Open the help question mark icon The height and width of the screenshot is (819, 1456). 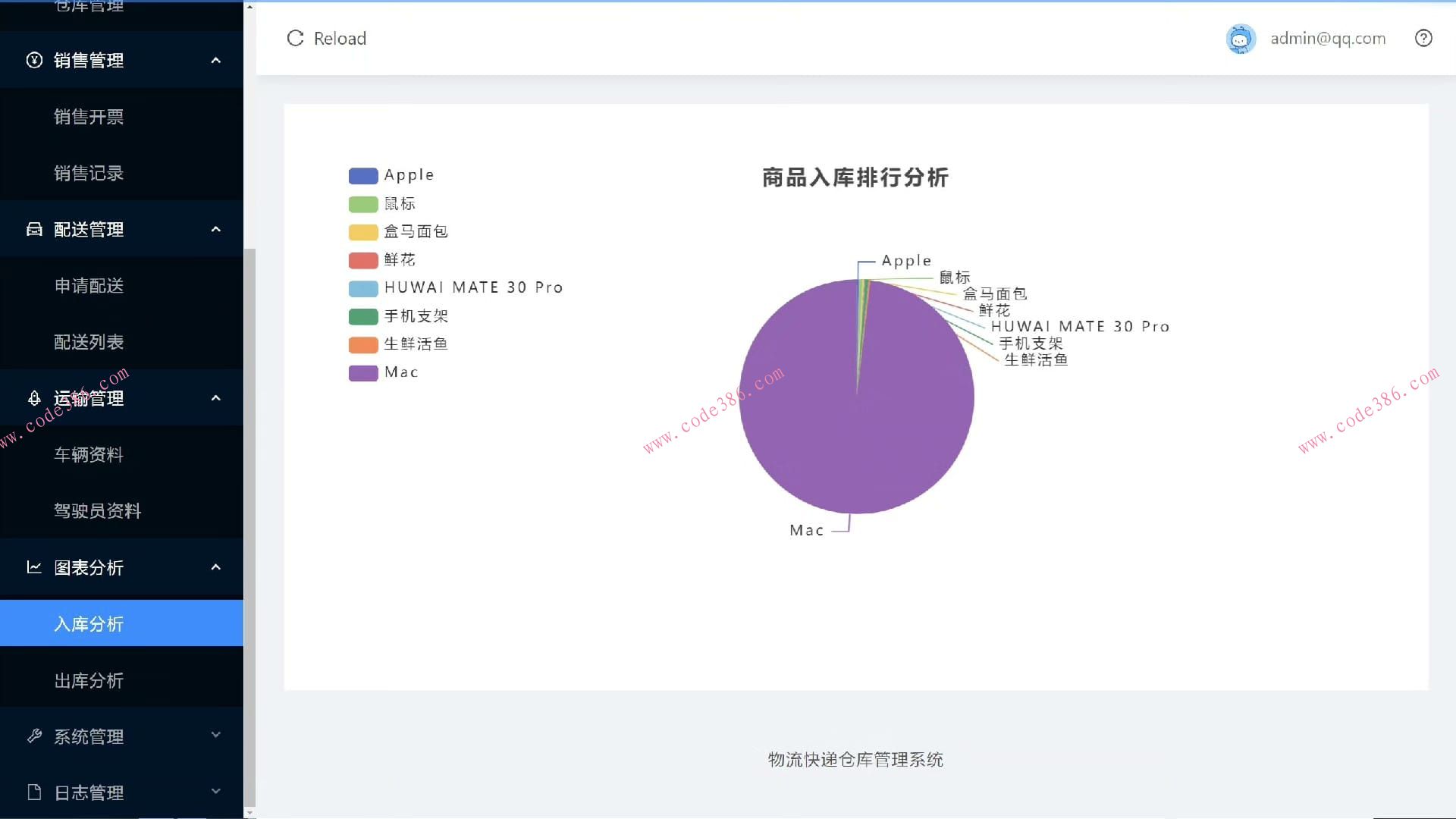tap(1423, 38)
